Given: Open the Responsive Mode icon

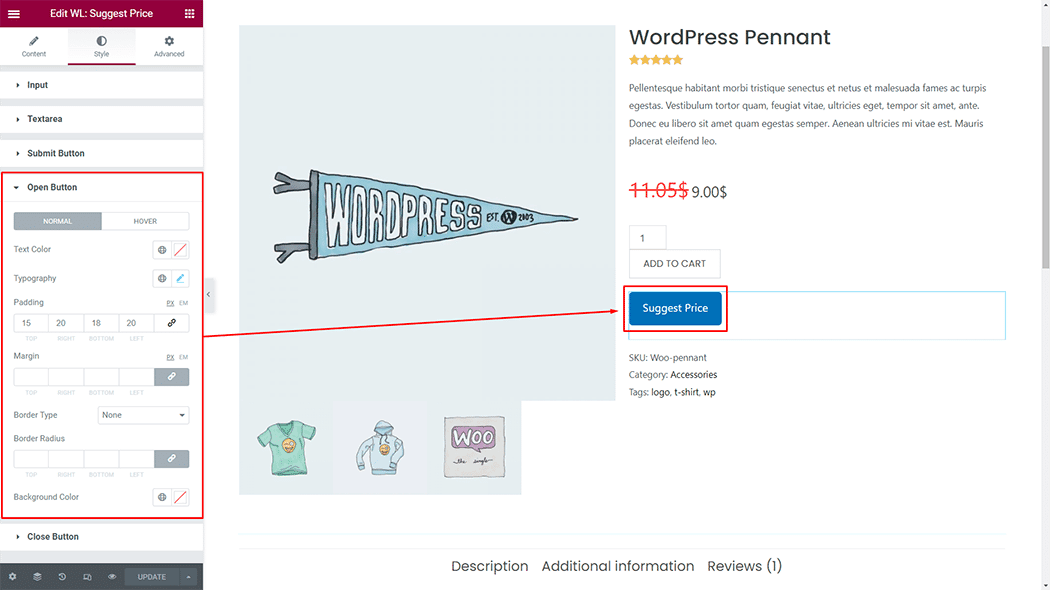Looking at the screenshot, I should point(87,577).
